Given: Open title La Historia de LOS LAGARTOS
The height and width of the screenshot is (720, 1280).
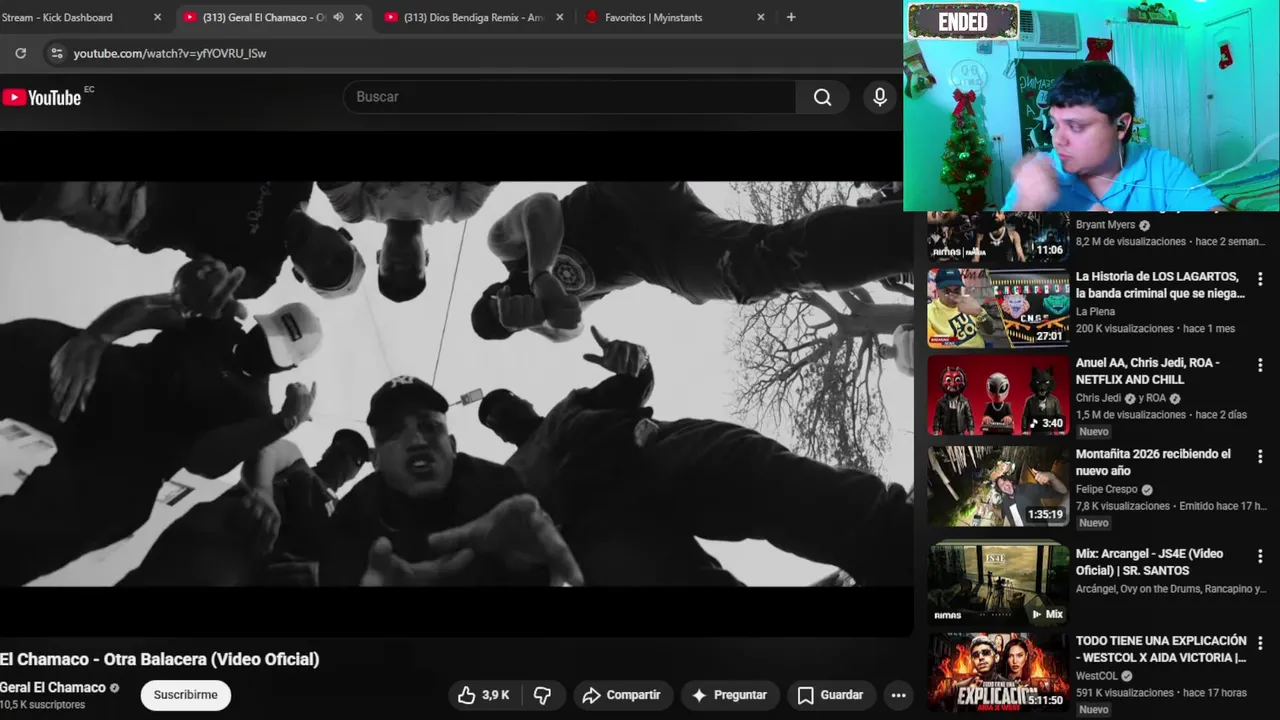Looking at the screenshot, I should (x=1160, y=285).
